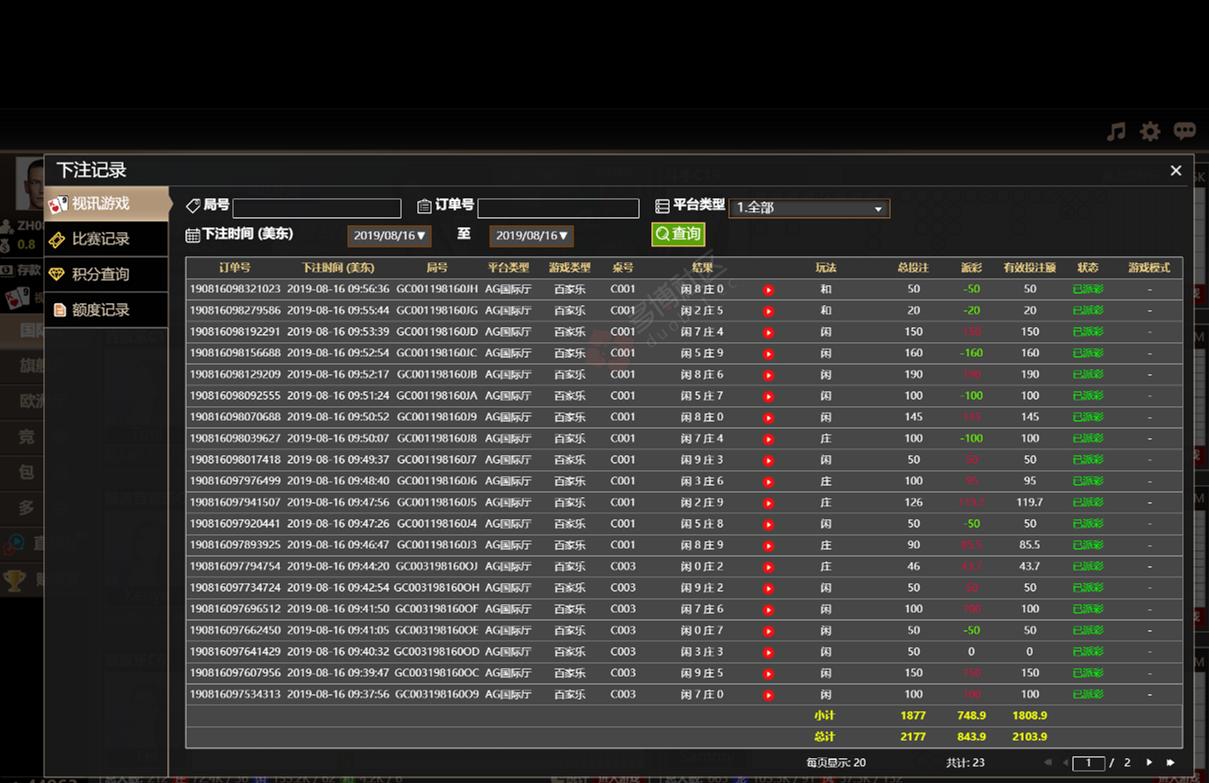Open the chat bubble icon
The width and height of the screenshot is (1209, 783).
(1184, 131)
